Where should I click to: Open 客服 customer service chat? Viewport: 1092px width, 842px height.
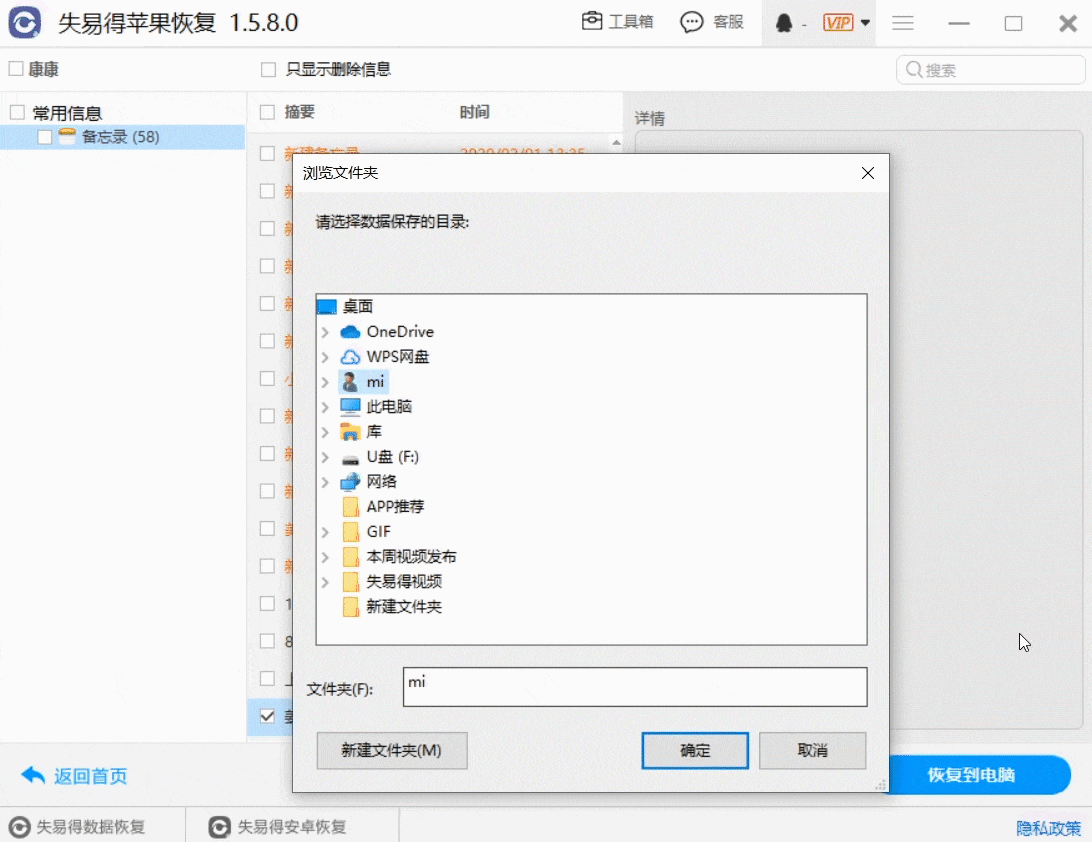[712, 22]
